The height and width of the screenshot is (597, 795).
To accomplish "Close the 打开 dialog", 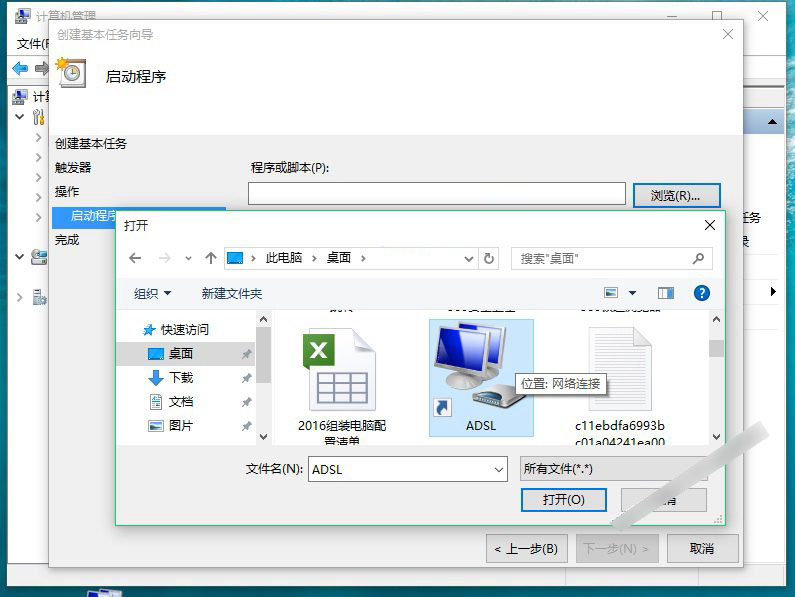I will coord(710,225).
